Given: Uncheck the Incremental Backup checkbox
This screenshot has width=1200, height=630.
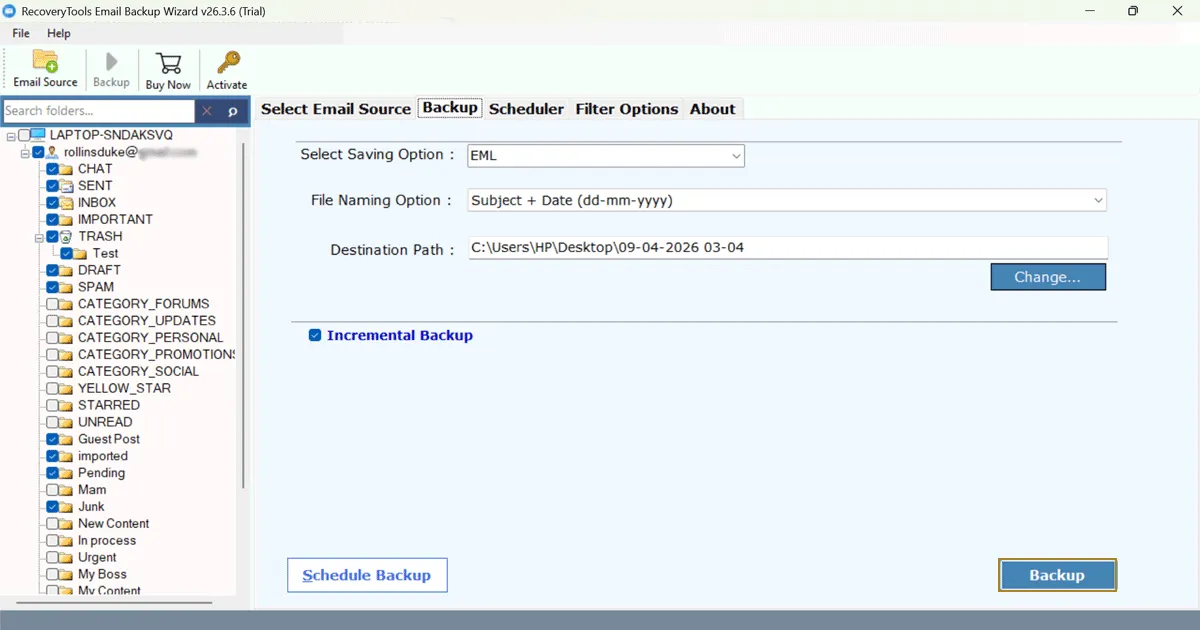Looking at the screenshot, I should tap(316, 336).
